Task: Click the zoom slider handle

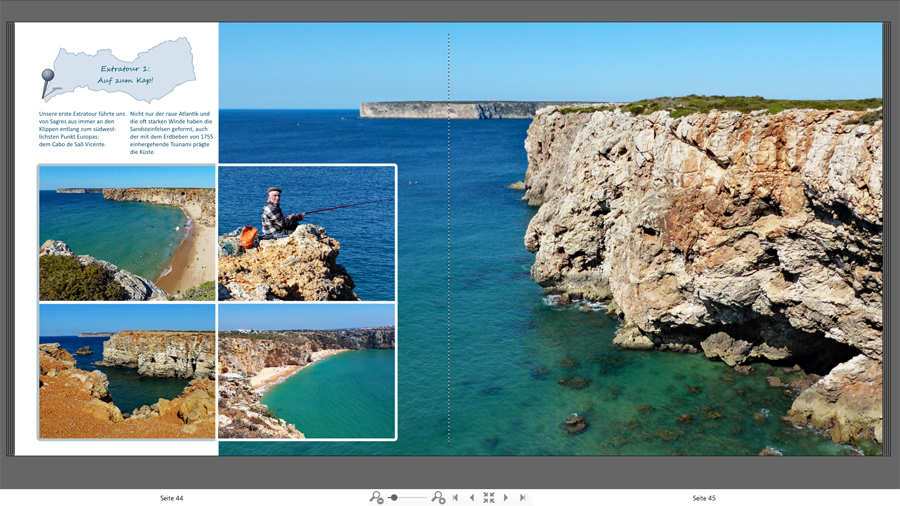Action: 394,497
